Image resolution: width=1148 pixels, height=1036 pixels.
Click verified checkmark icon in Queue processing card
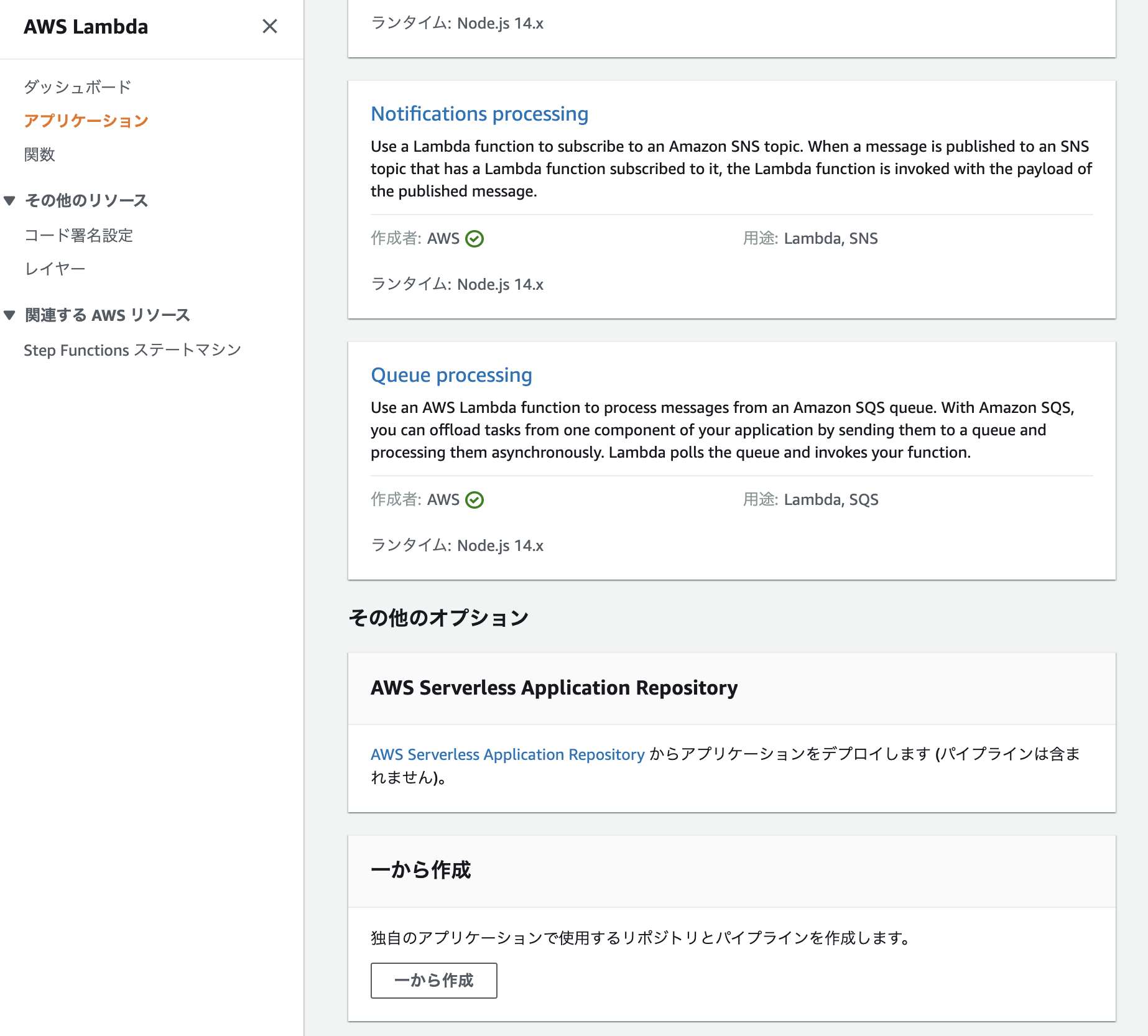coord(474,500)
